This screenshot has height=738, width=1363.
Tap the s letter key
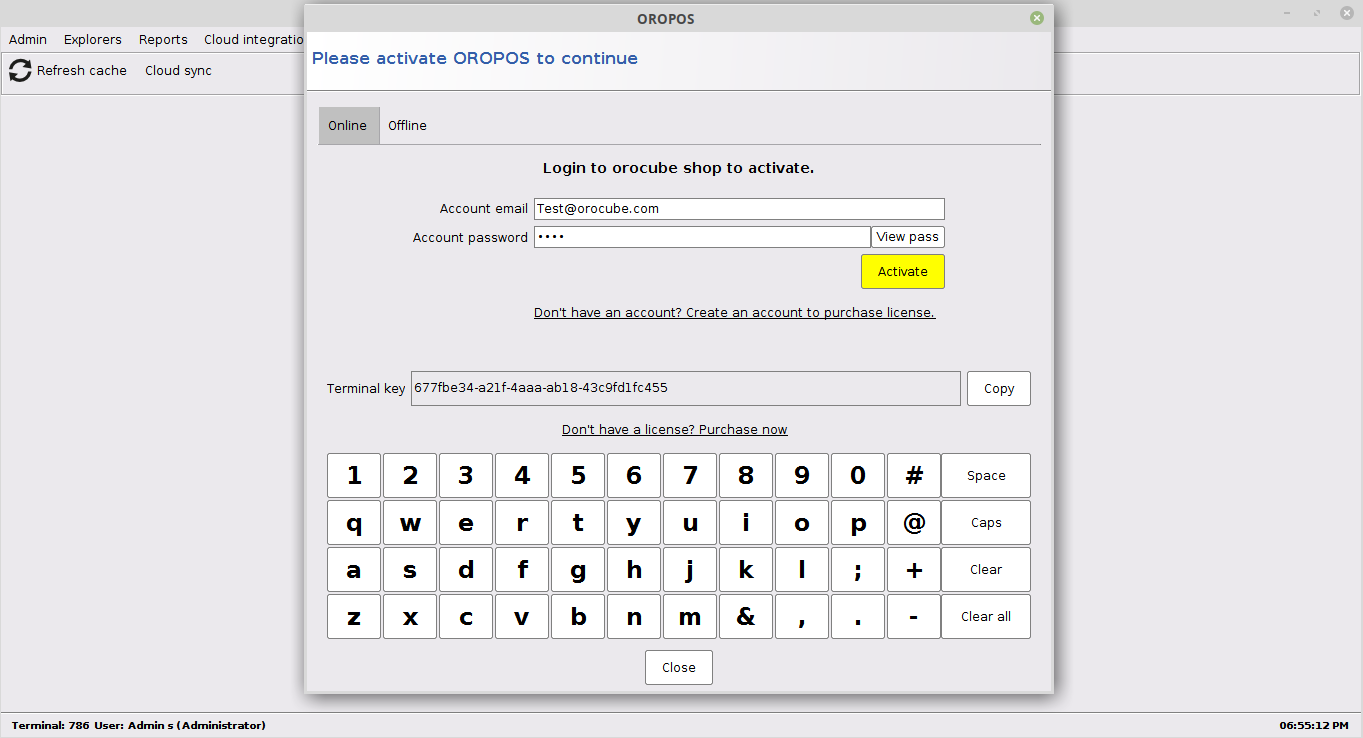[x=410, y=570]
